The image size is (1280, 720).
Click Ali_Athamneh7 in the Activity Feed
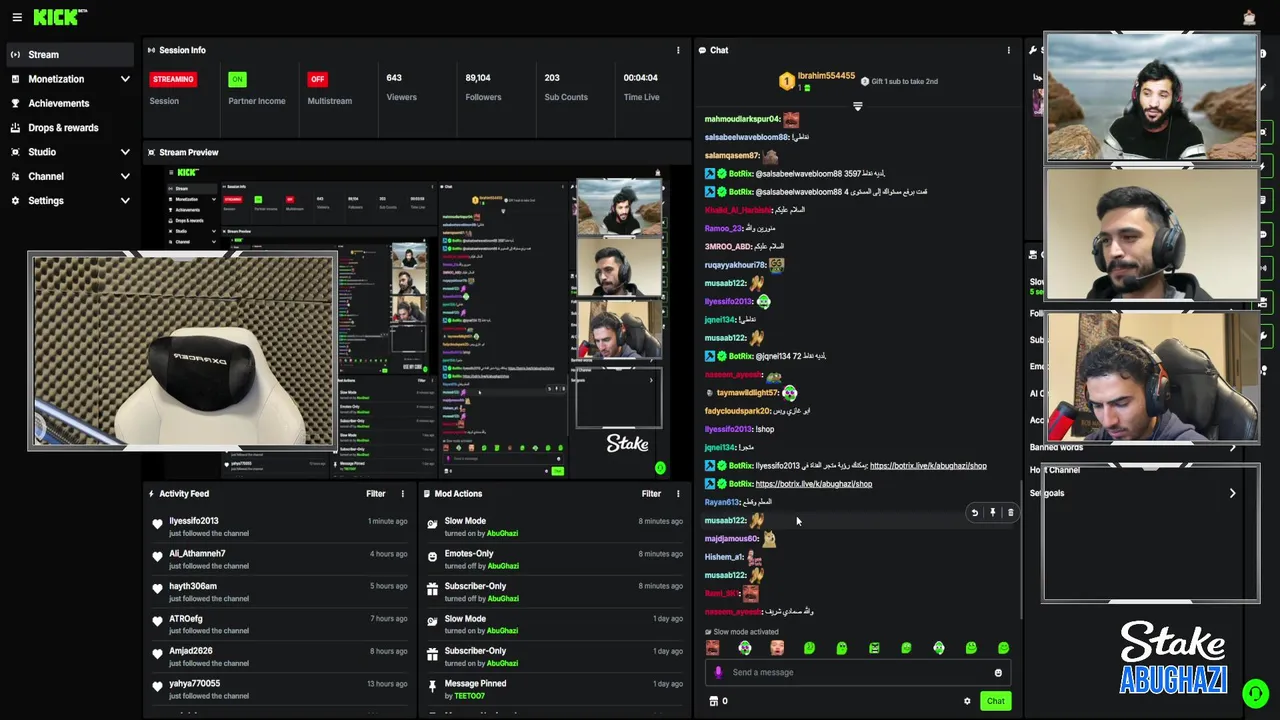(x=197, y=553)
